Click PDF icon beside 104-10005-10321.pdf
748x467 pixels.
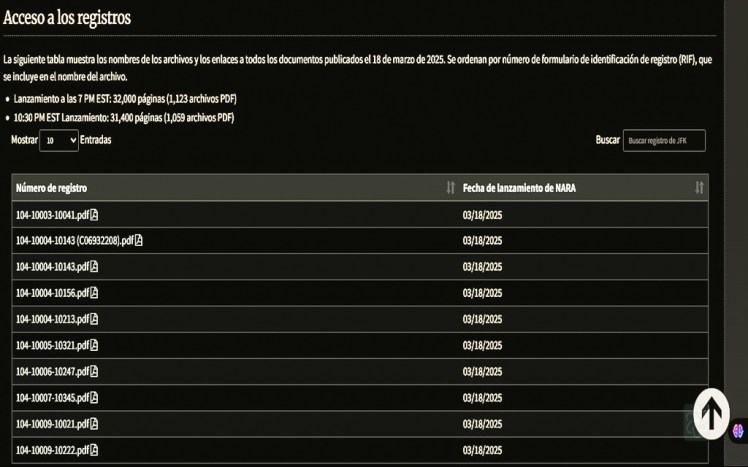tap(94, 345)
